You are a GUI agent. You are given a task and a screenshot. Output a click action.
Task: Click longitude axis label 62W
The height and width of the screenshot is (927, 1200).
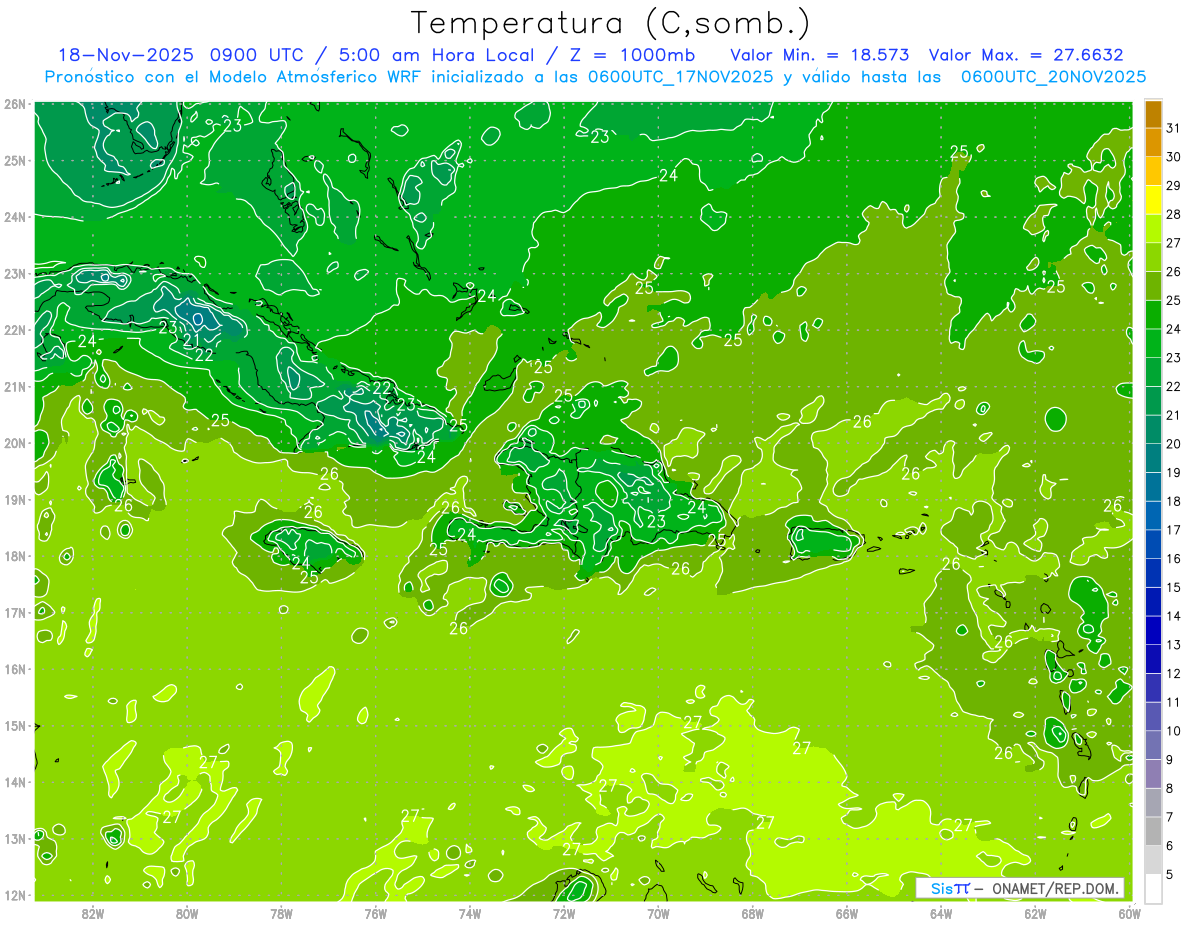coord(1035,913)
